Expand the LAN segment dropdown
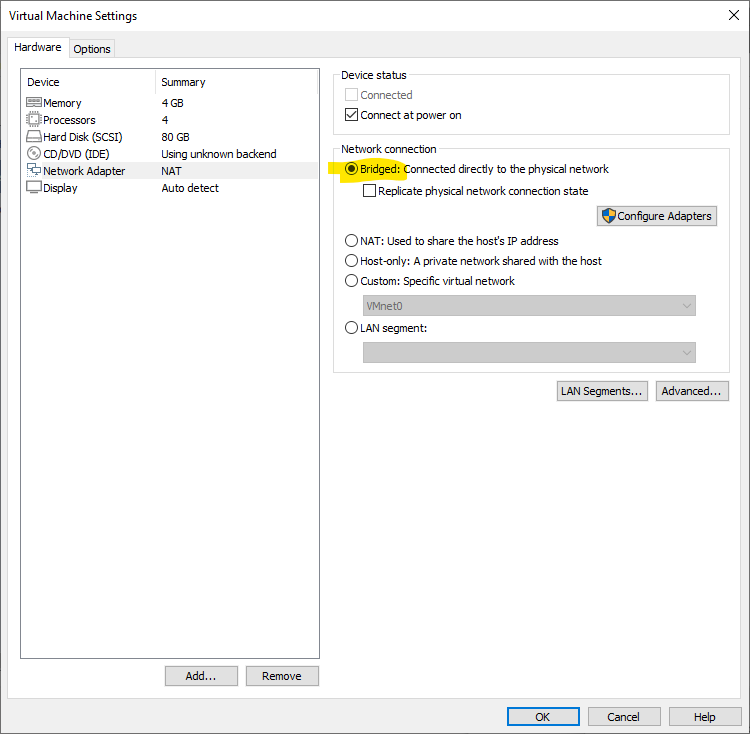 (x=686, y=352)
